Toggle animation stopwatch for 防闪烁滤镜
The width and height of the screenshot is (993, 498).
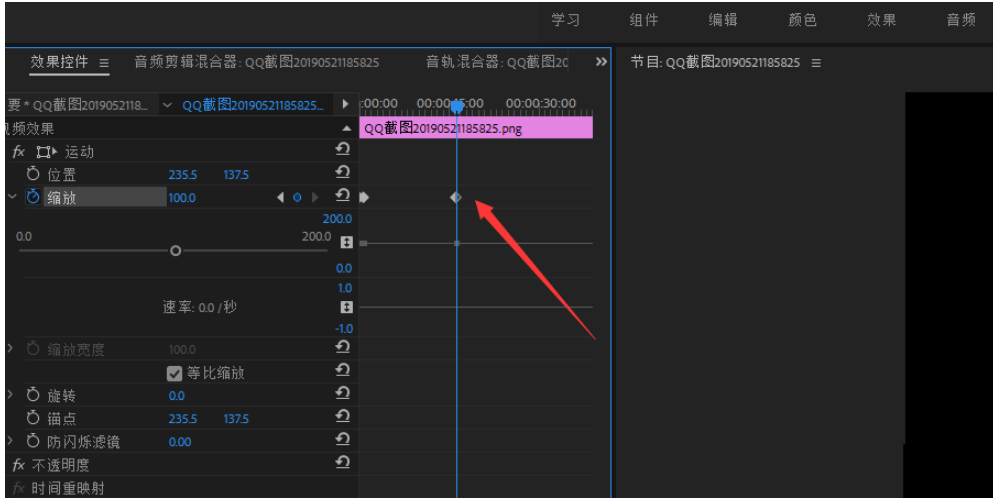click(x=33, y=440)
